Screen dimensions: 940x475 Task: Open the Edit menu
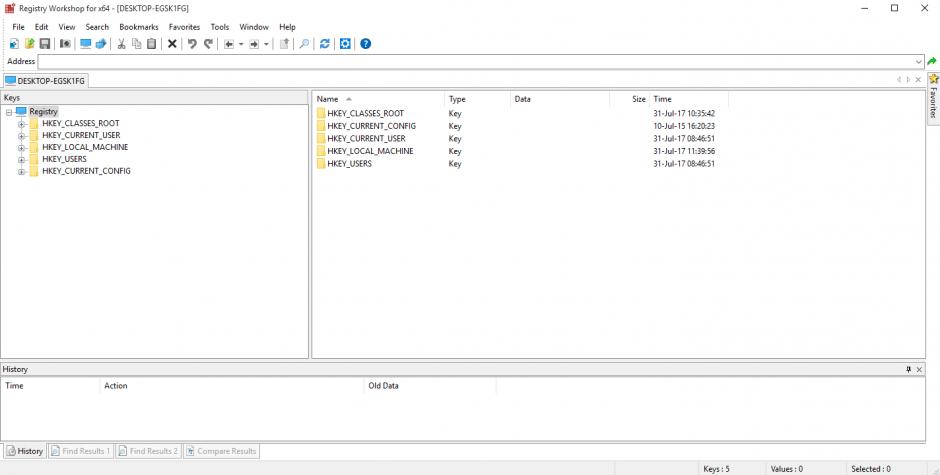pyautogui.click(x=41, y=27)
